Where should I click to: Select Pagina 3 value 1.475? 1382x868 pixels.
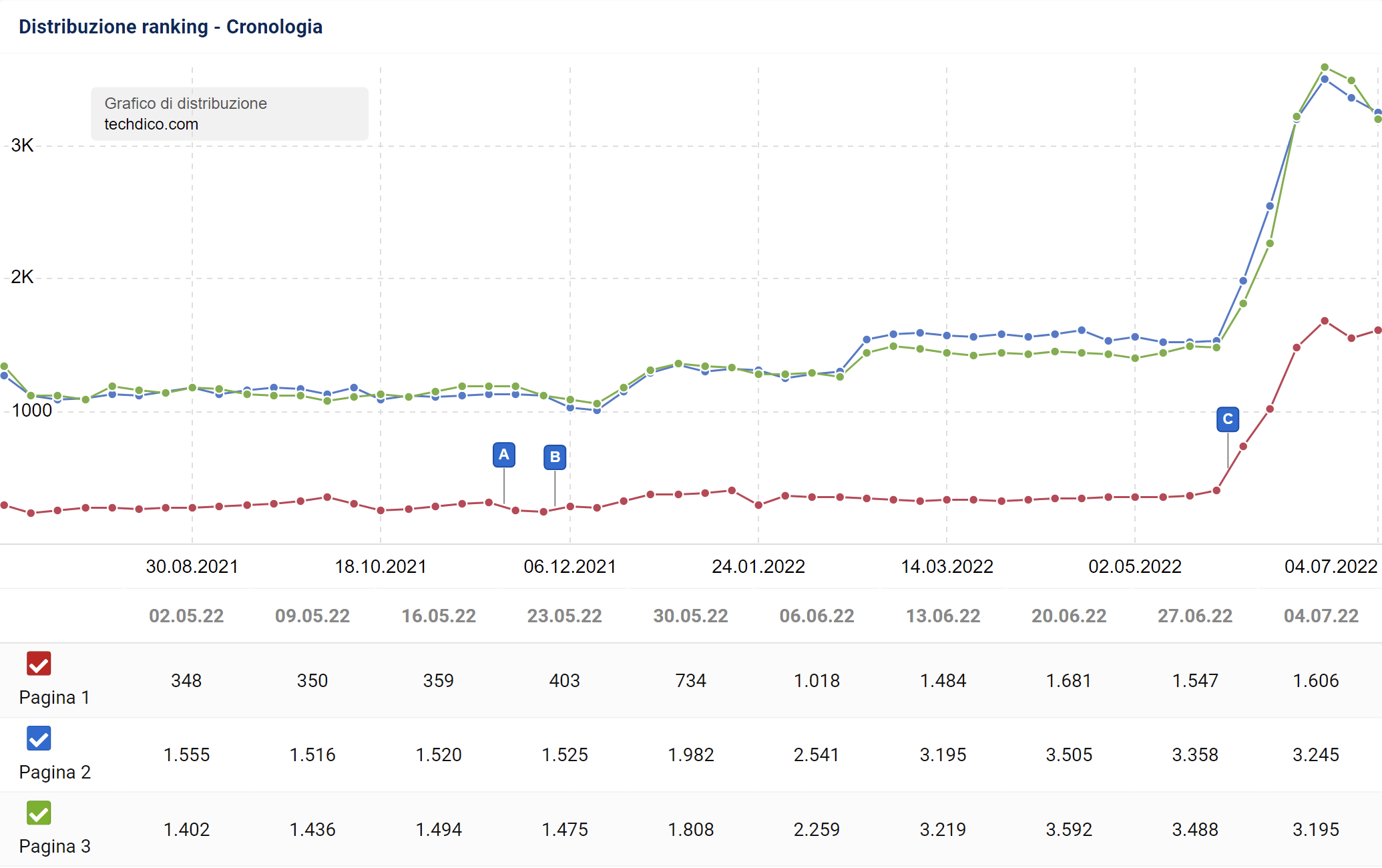point(565,829)
